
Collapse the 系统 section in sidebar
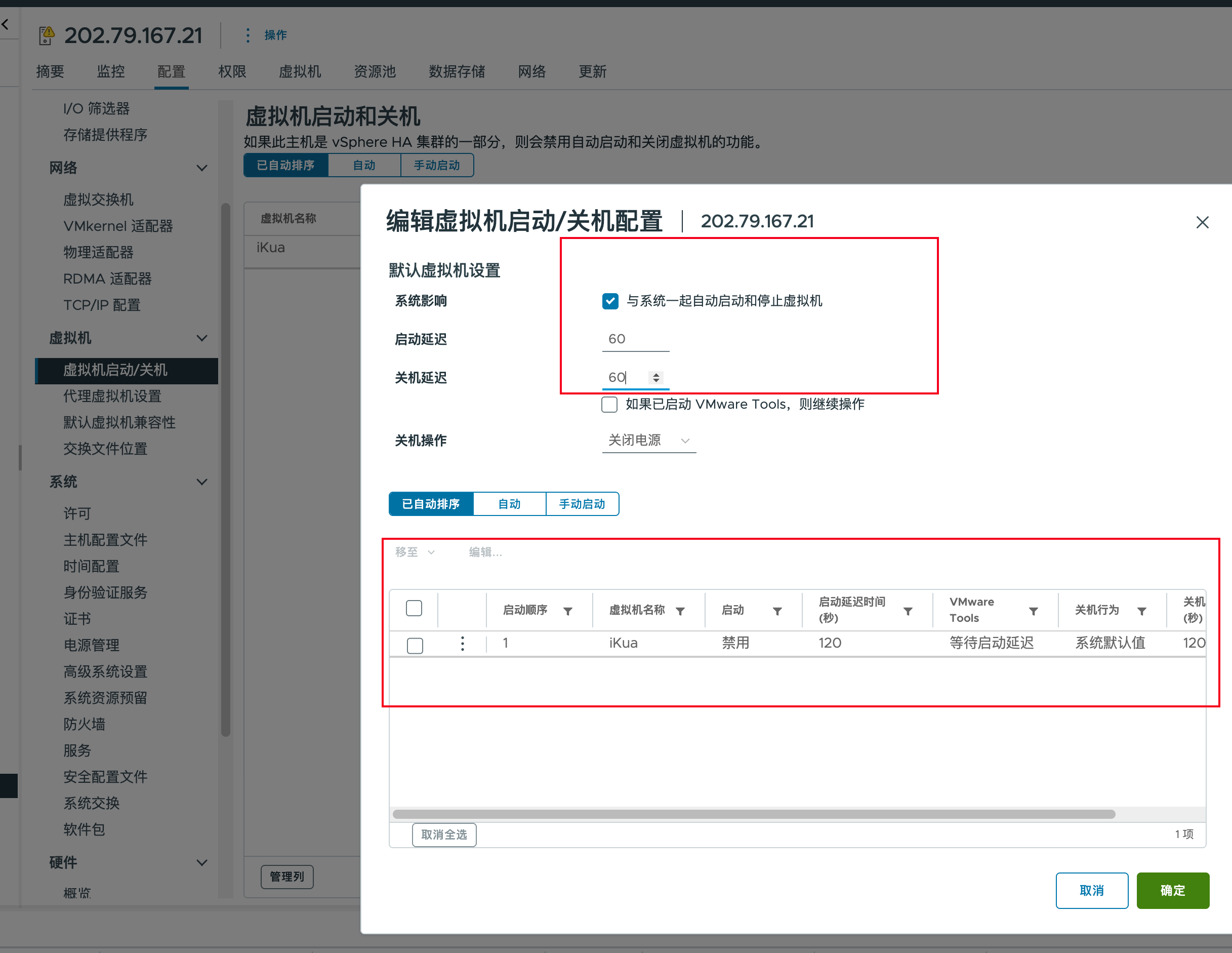tap(201, 482)
